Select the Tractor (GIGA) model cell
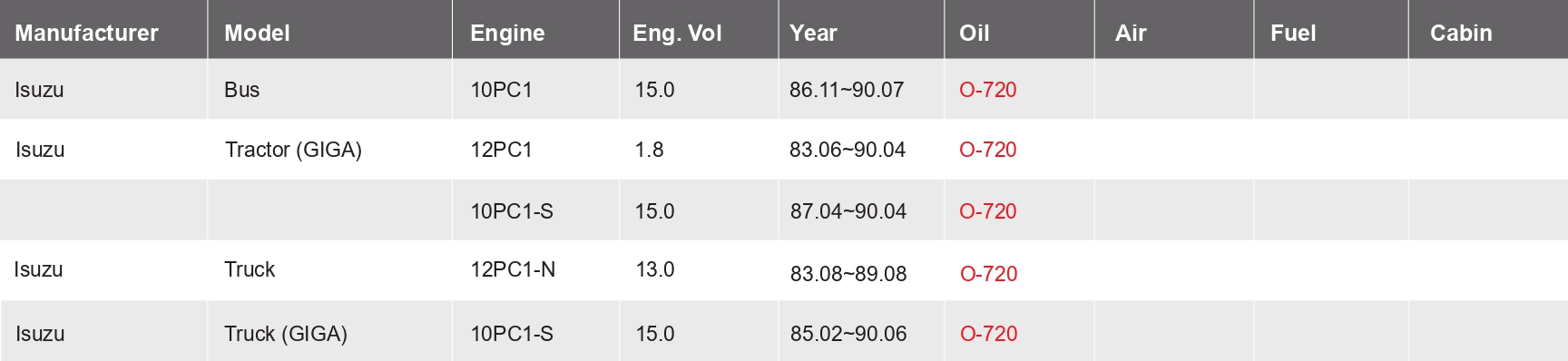The image size is (1568, 361). point(293,150)
